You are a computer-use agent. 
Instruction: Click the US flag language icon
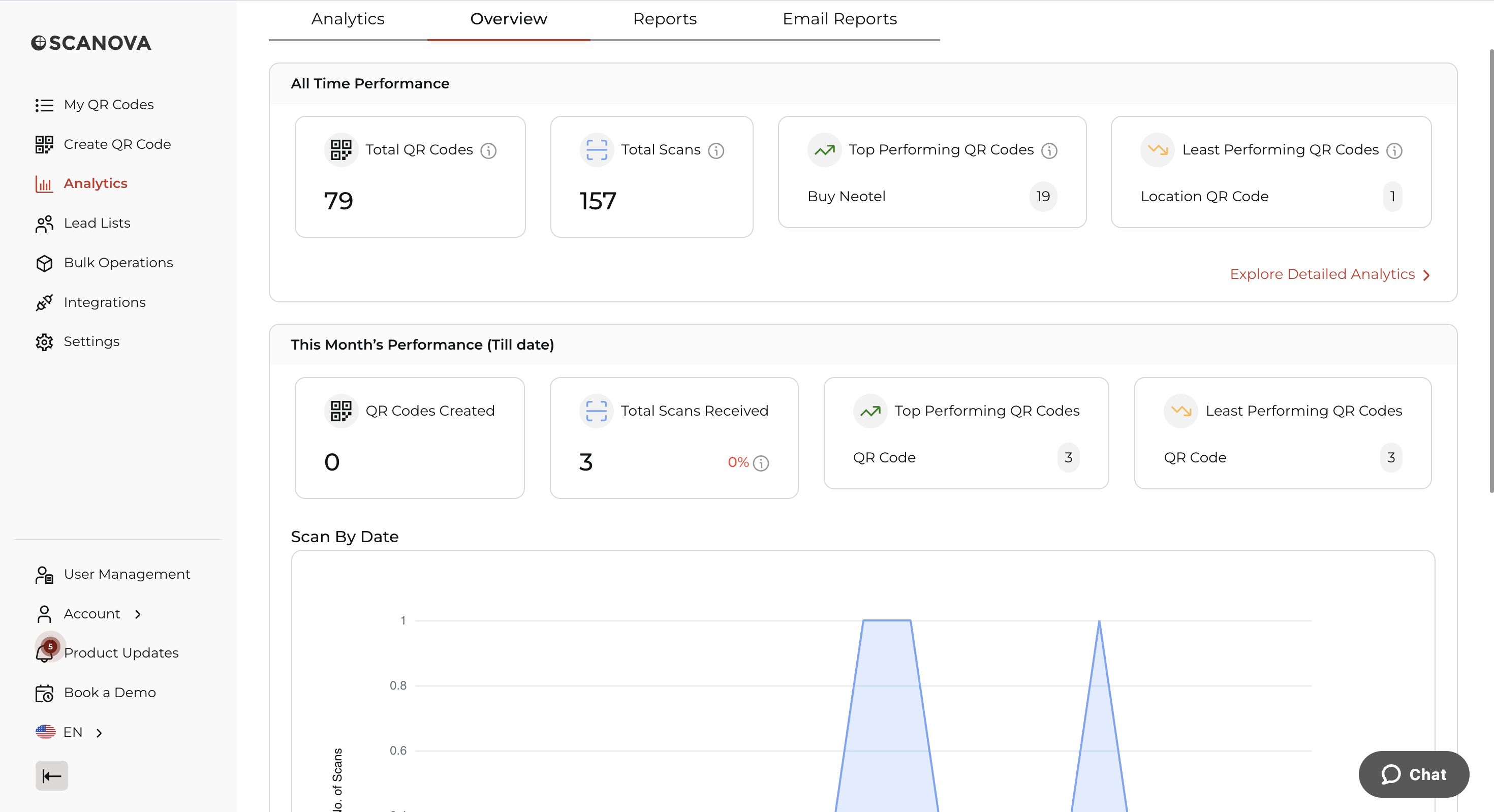coord(45,732)
